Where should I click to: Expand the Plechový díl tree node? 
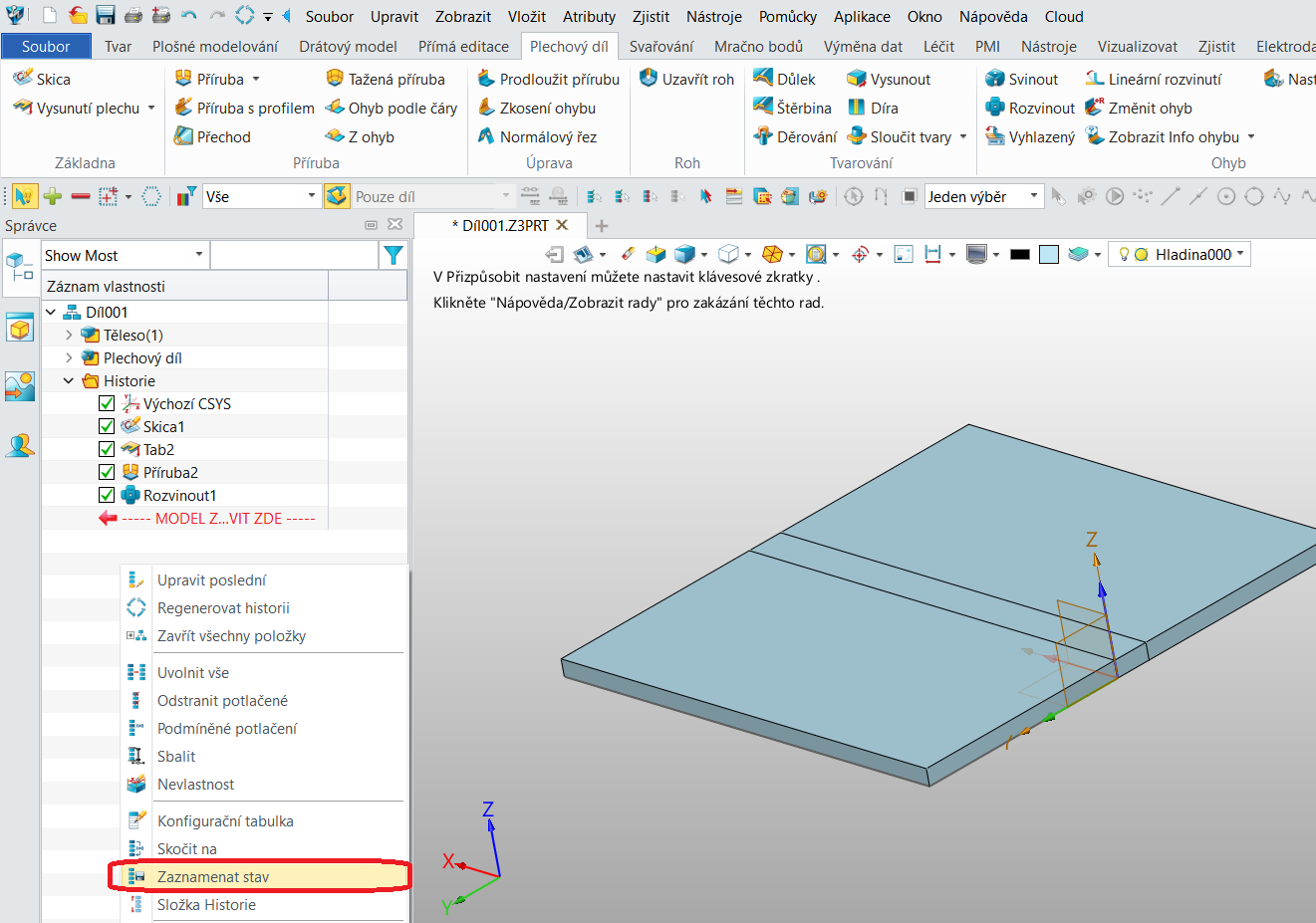[x=69, y=357]
